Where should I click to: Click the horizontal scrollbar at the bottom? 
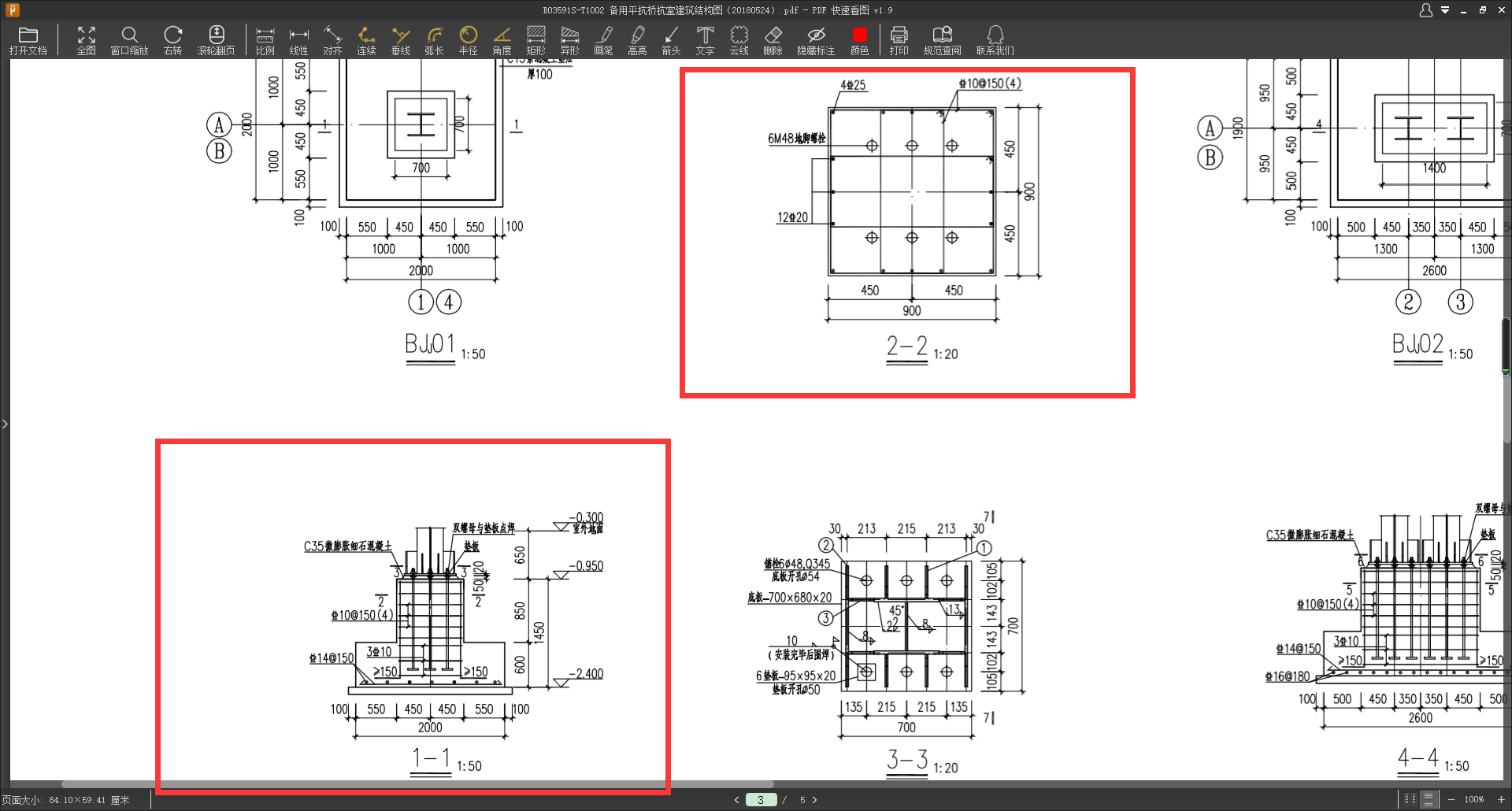(x=417, y=784)
